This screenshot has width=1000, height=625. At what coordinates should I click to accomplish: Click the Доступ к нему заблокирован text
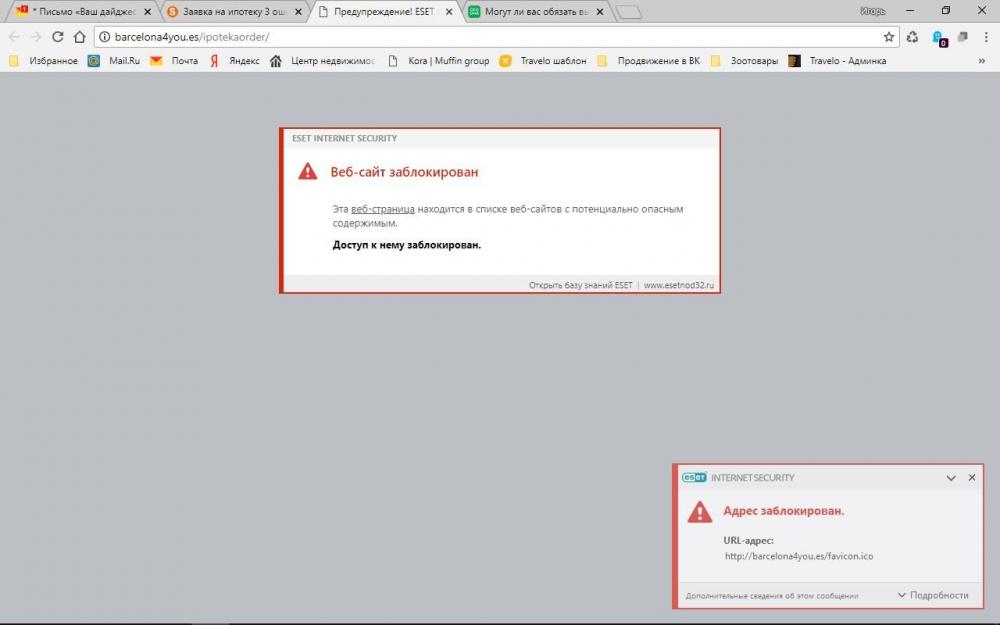point(407,245)
